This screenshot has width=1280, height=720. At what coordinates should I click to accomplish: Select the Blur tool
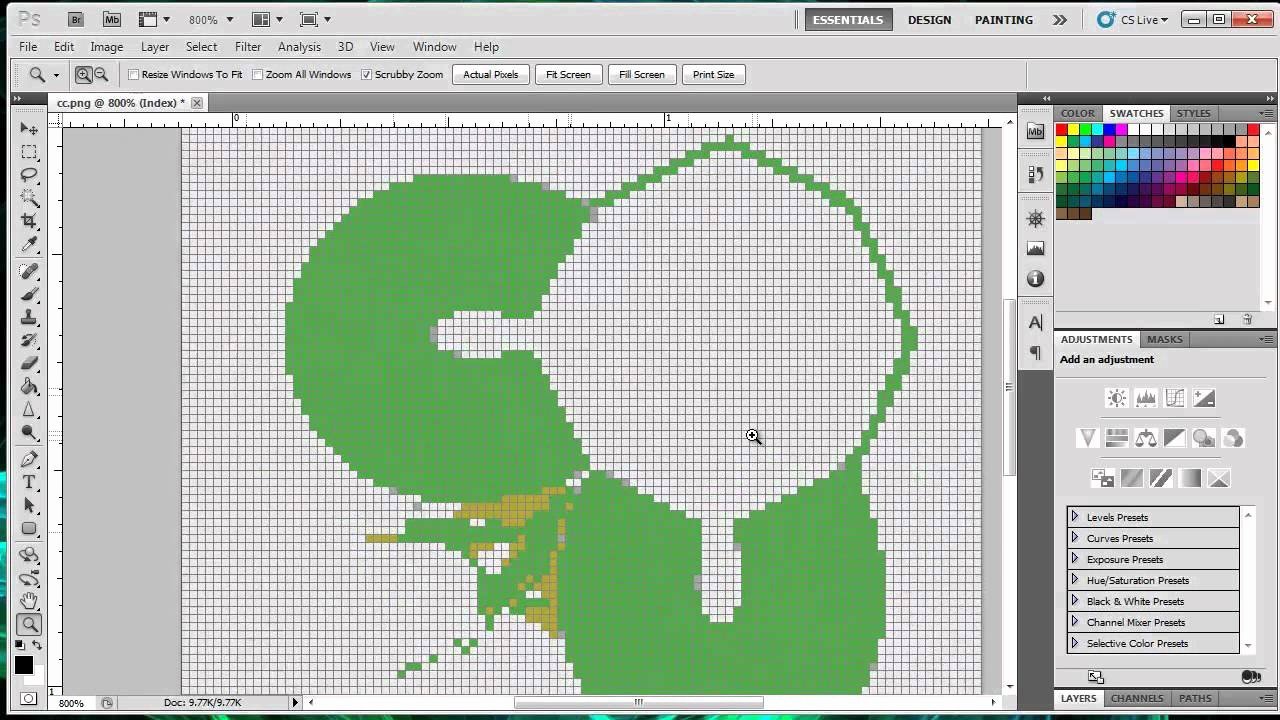pyautogui.click(x=29, y=410)
